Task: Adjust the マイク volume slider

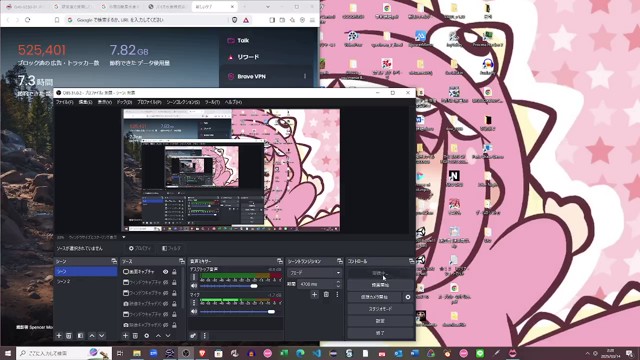Action: [237, 312]
